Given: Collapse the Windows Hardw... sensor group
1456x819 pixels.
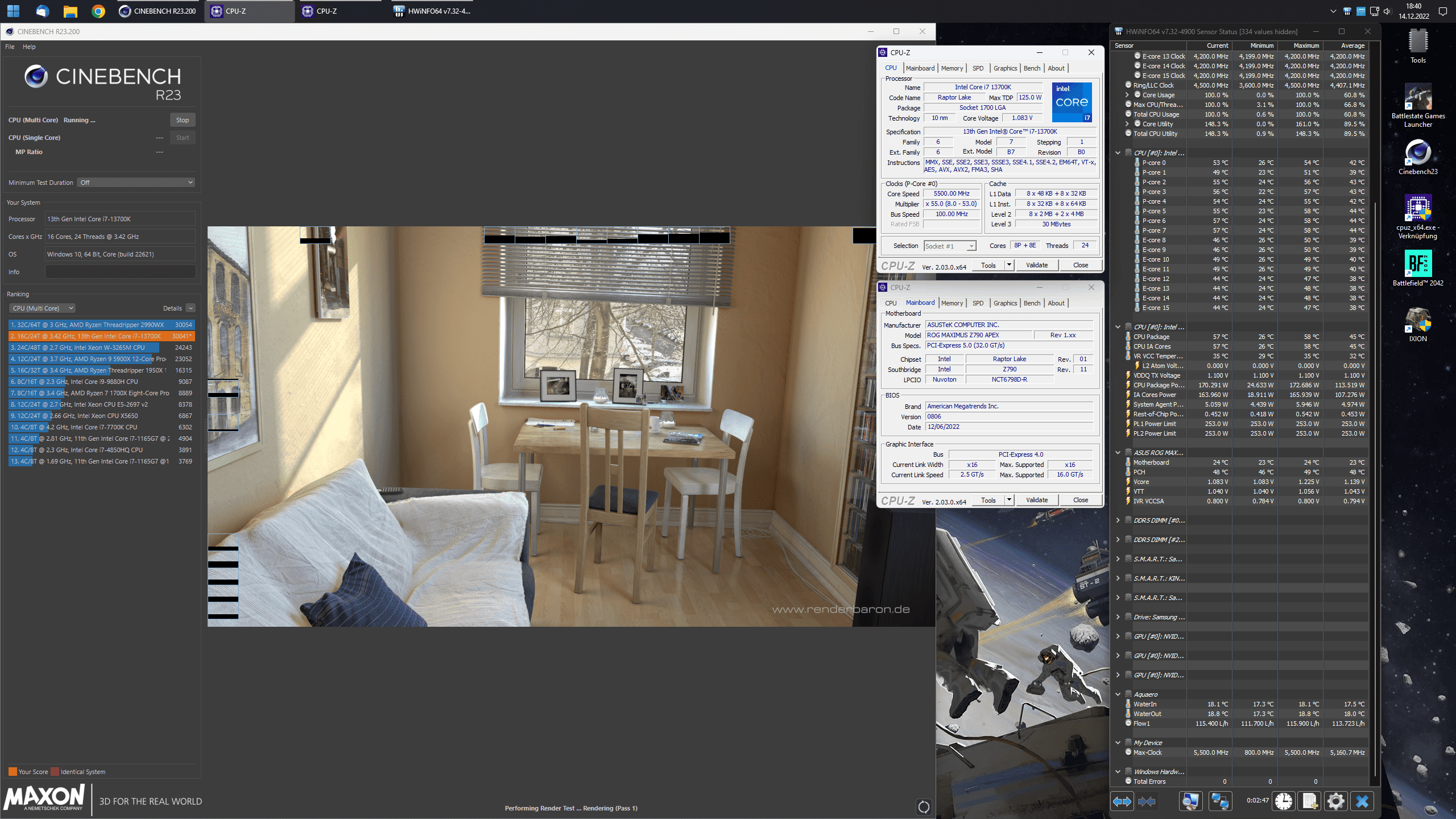Looking at the screenshot, I should click(x=1118, y=772).
